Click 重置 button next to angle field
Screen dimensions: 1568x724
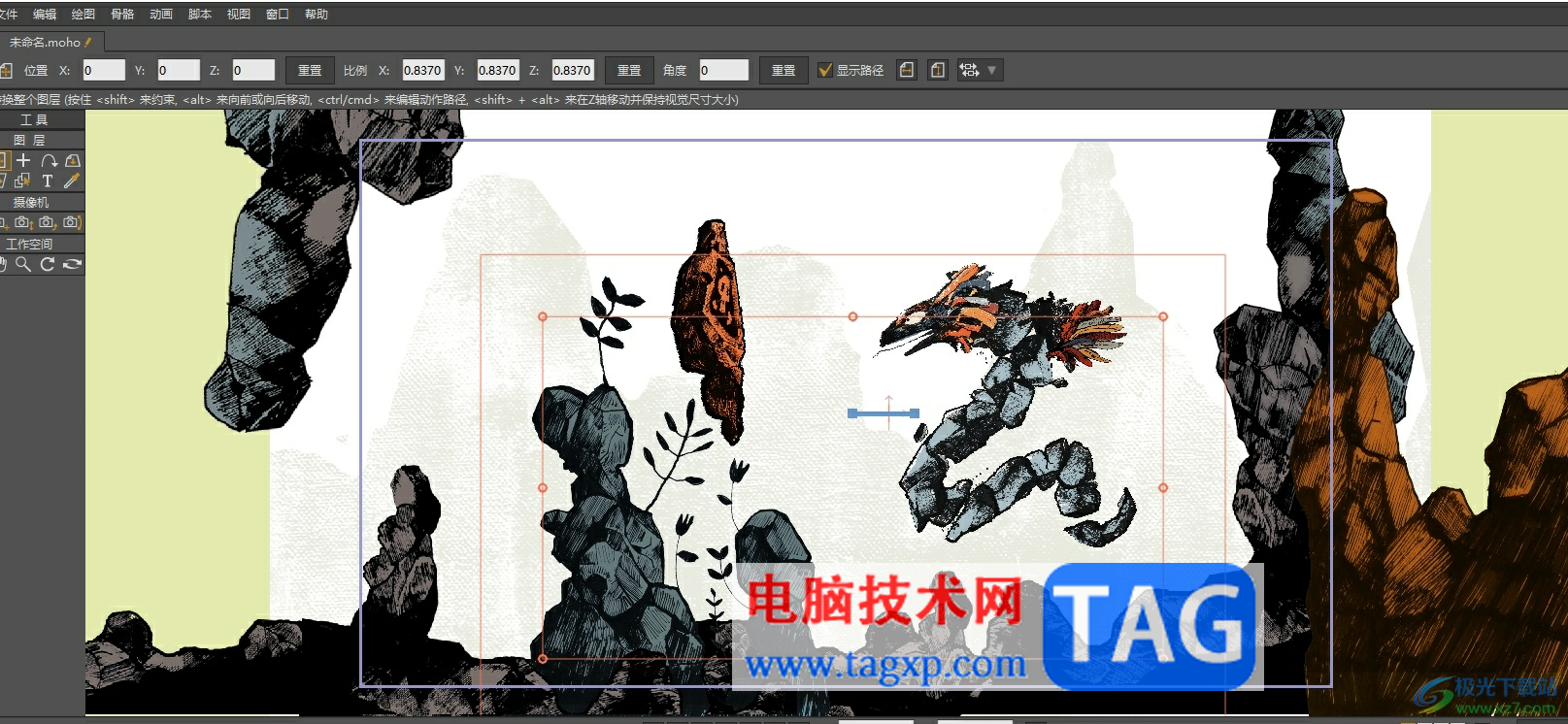pos(784,70)
